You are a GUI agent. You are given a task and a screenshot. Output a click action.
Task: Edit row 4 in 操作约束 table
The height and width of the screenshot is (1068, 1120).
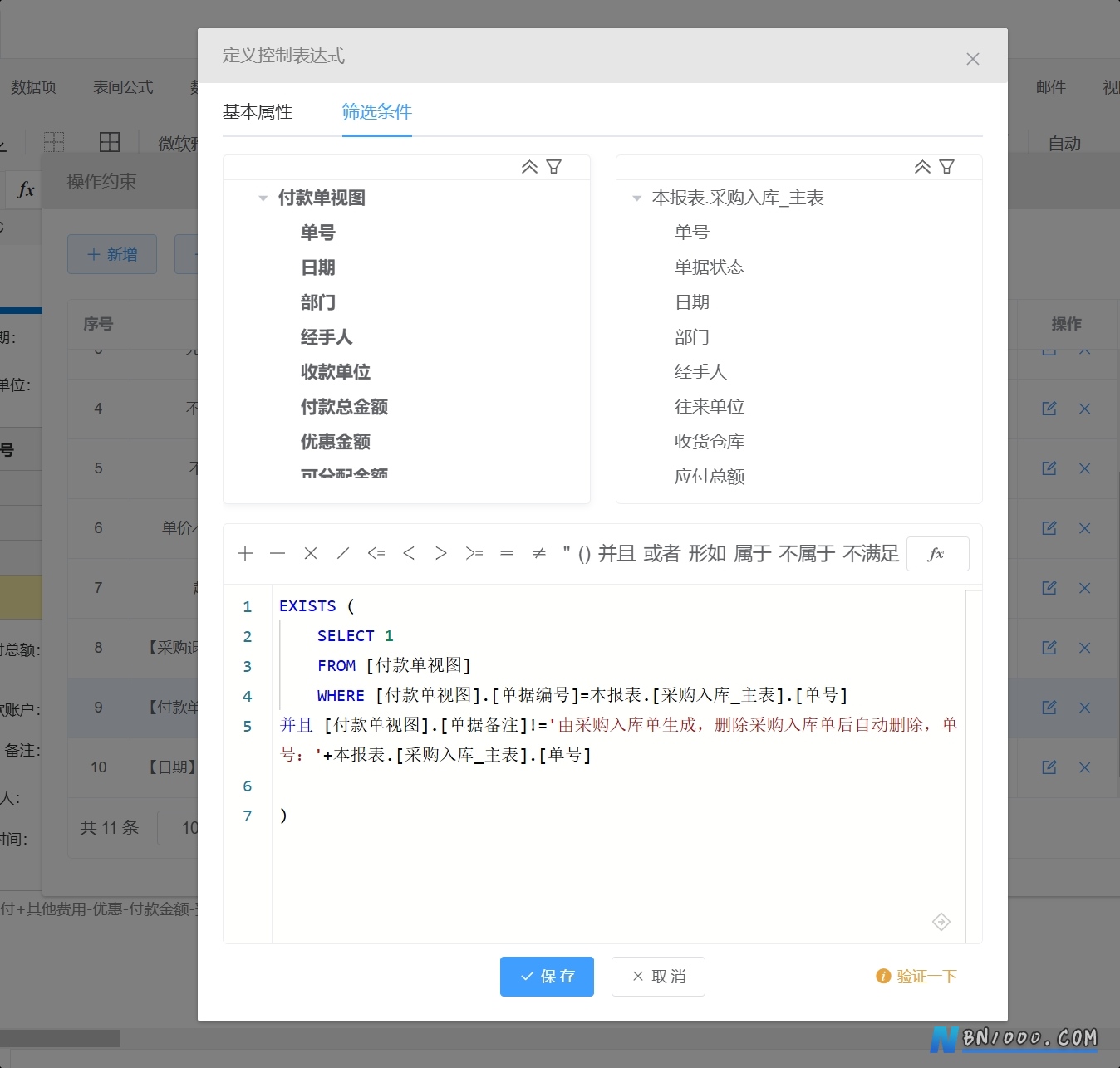(x=1049, y=409)
